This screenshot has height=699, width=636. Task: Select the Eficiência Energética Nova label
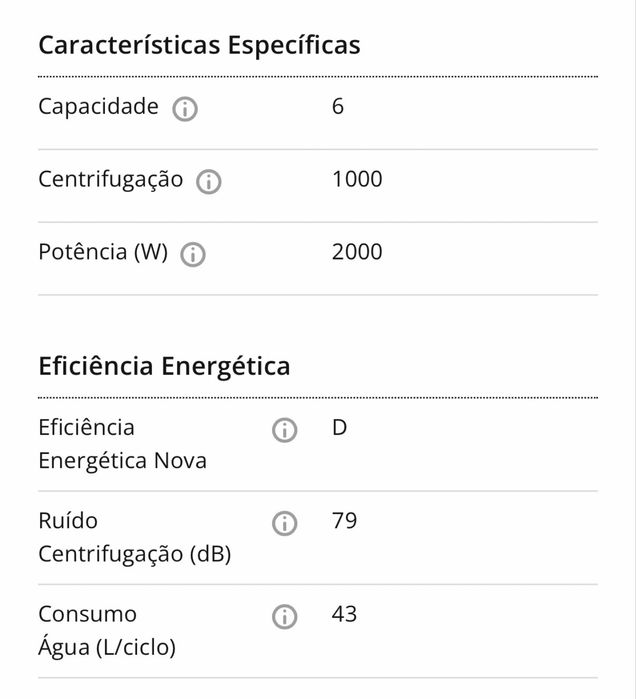click(122, 444)
